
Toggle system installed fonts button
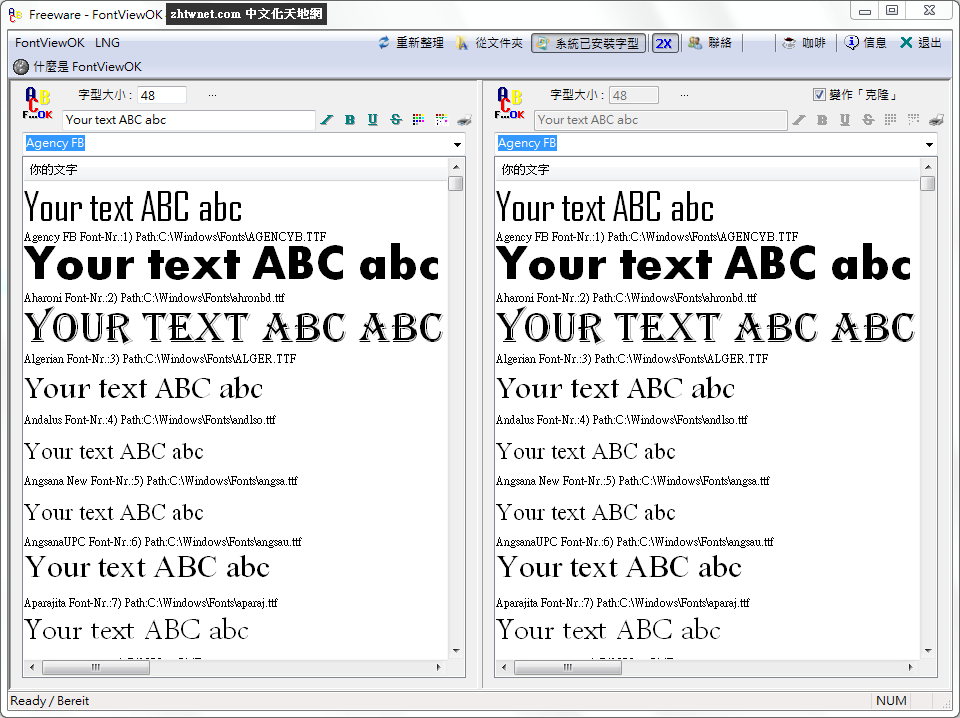588,43
